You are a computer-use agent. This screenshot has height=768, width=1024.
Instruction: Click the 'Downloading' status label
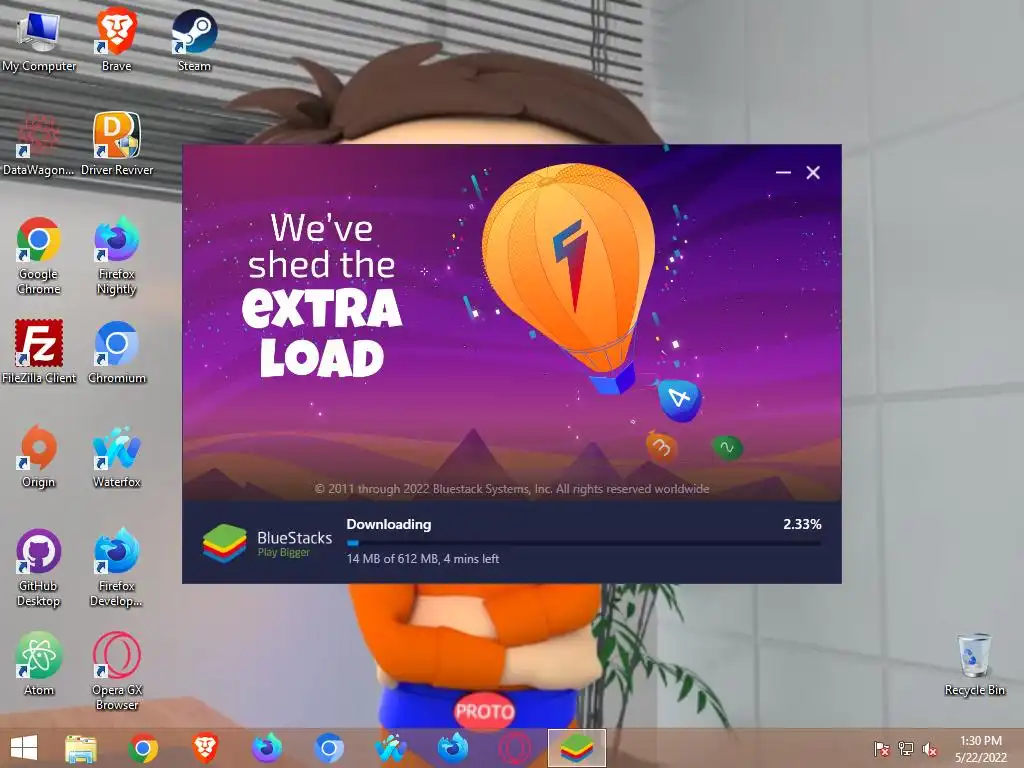pyautogui.click(x=389, y=524)
